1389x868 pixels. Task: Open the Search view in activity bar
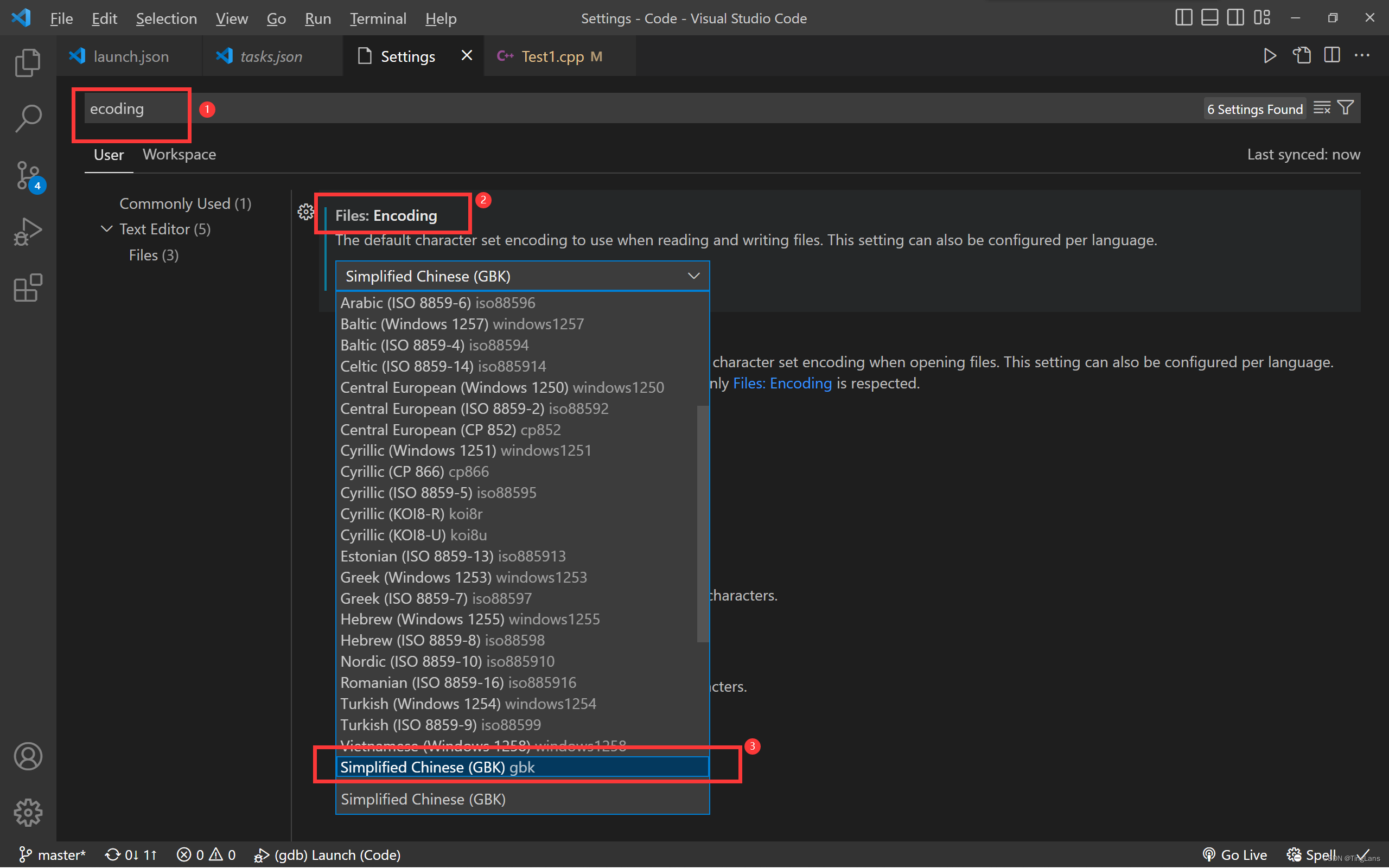coord(28,118)
